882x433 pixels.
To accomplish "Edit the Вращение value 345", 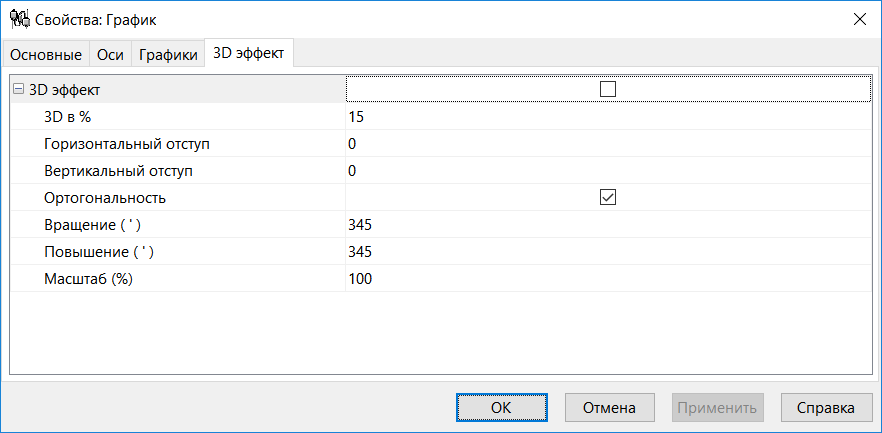I will [609, 224].
